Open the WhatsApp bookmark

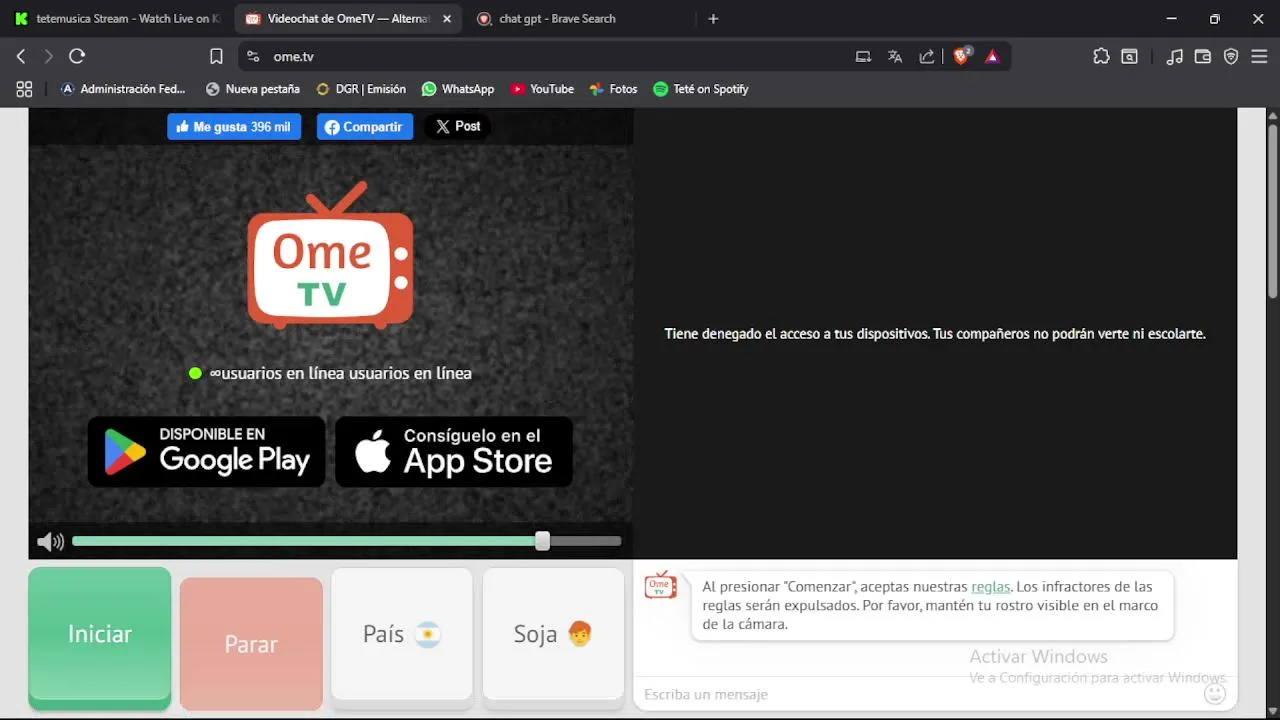point(458,89)
